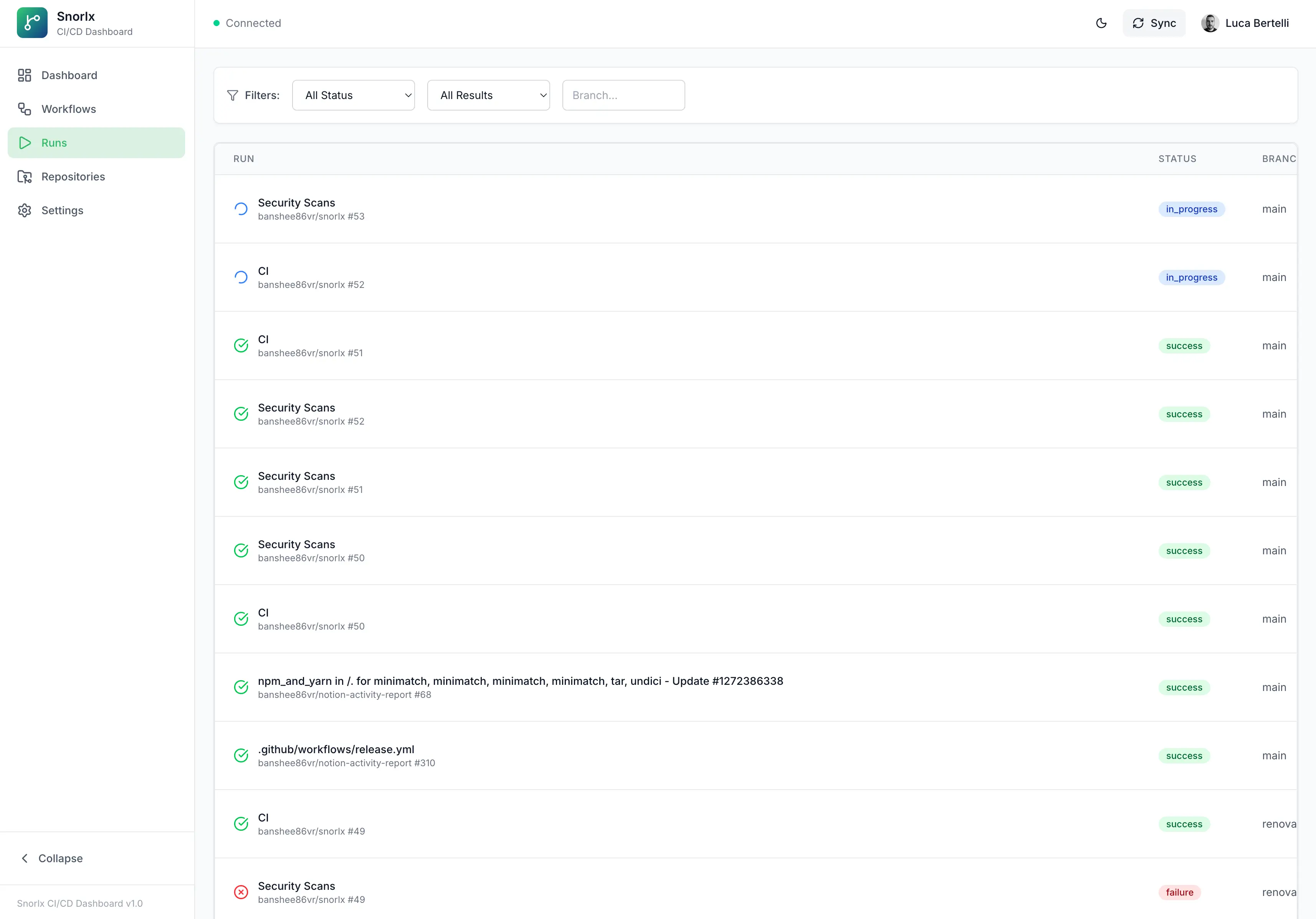Screen dimensions: 1316x919
Task: Open the All Status dropdown
Action: 353,95
